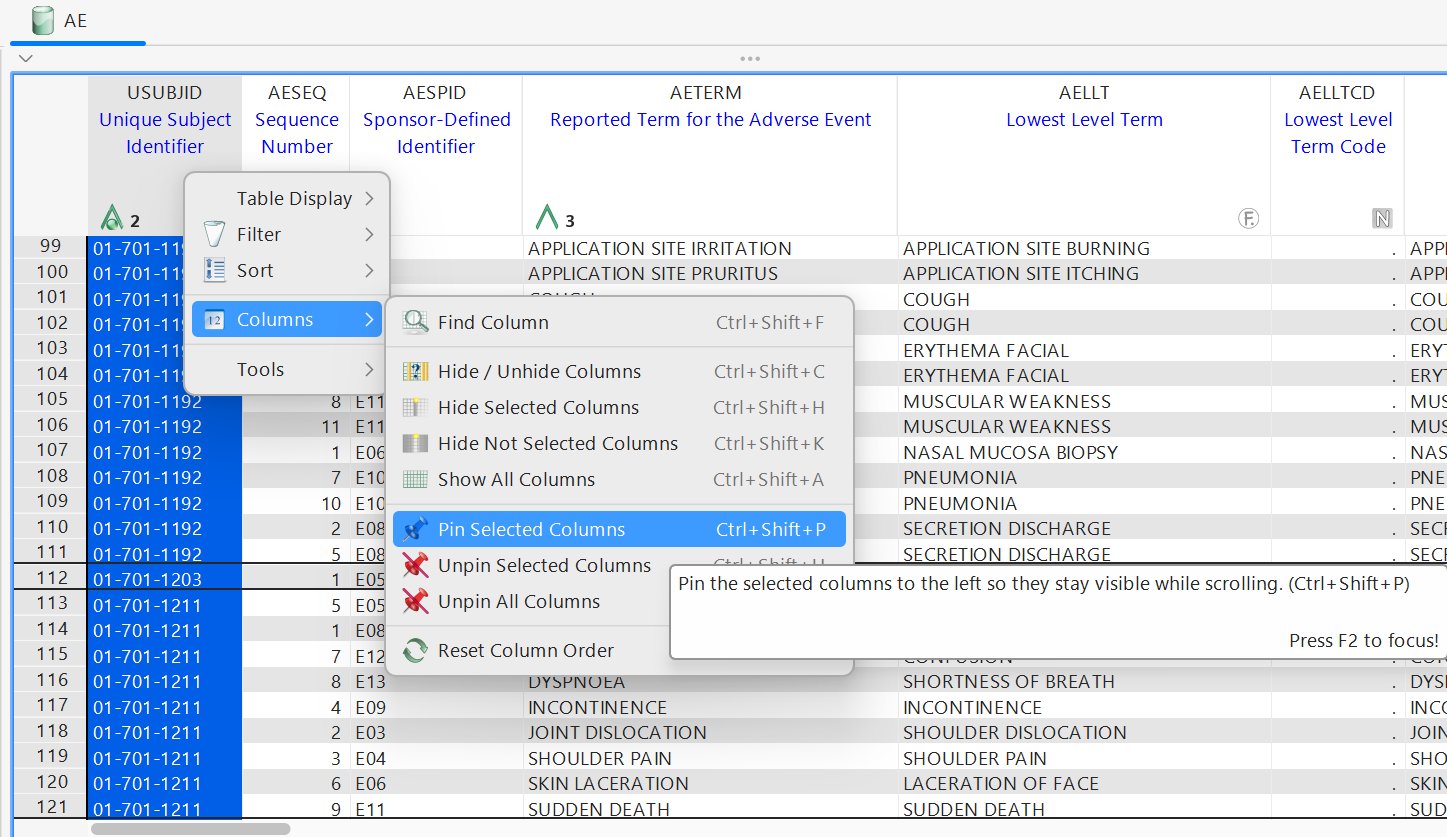Viewport: 1447px width, 837px height.
Task: Select Reset Column Order entry
Action: pos(531,651)
